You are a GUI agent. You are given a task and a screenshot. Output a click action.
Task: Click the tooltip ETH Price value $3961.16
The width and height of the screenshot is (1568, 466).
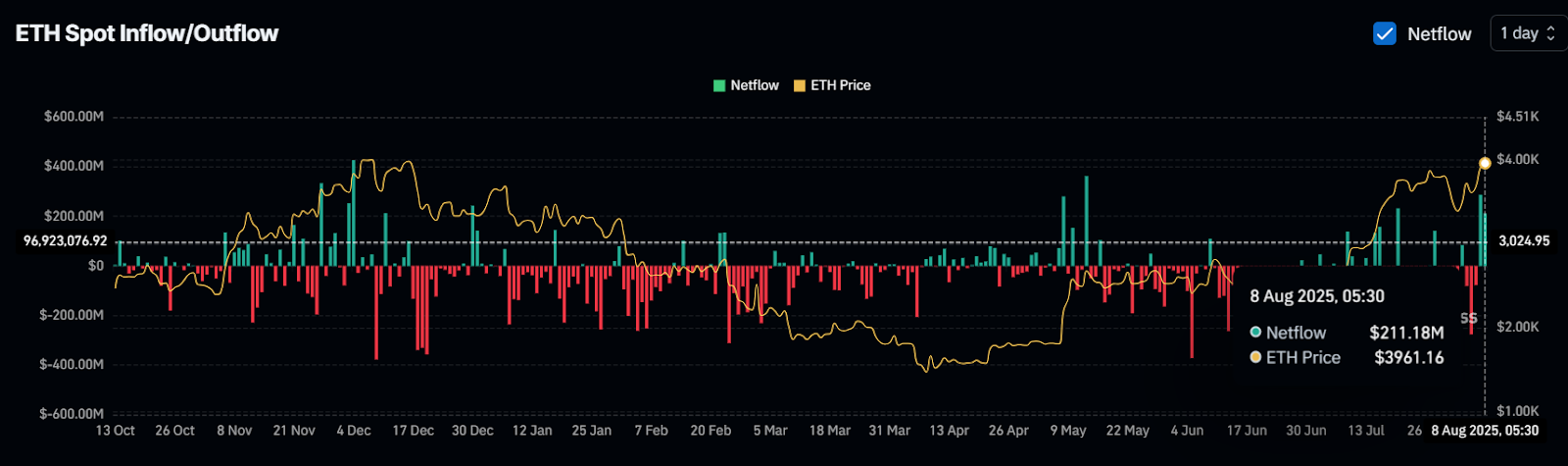click(1408, 358)
